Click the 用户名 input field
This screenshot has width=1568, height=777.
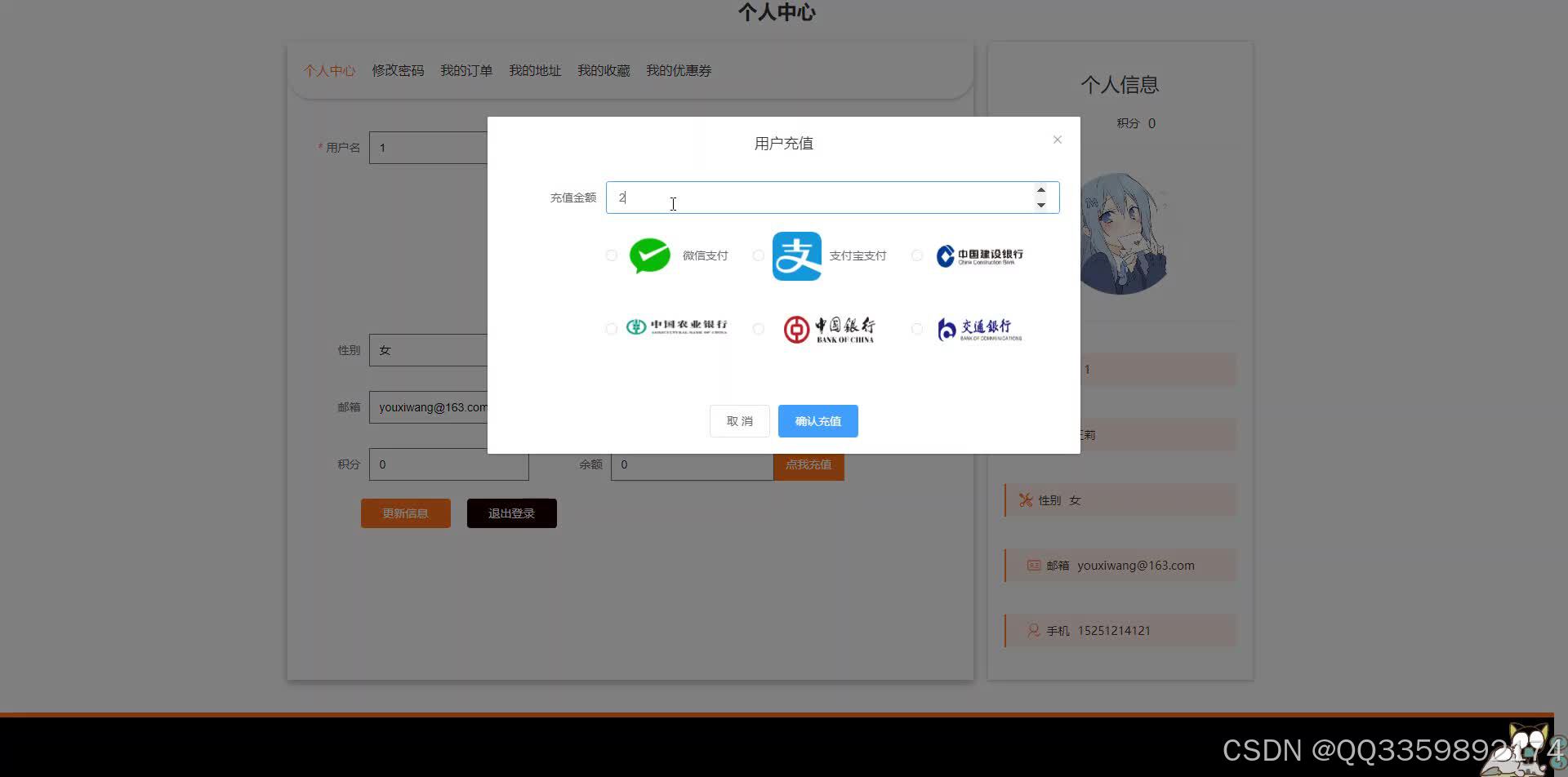pos(429,148)
